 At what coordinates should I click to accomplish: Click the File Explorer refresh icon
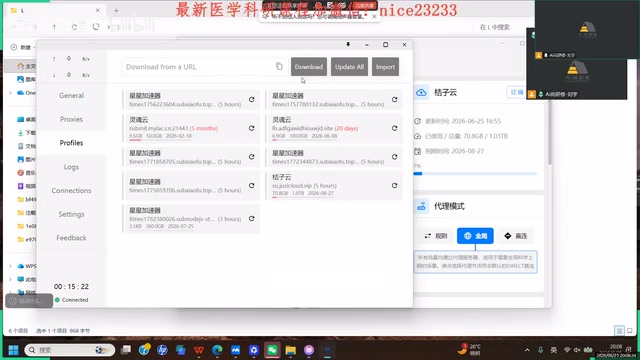point(74,27)
